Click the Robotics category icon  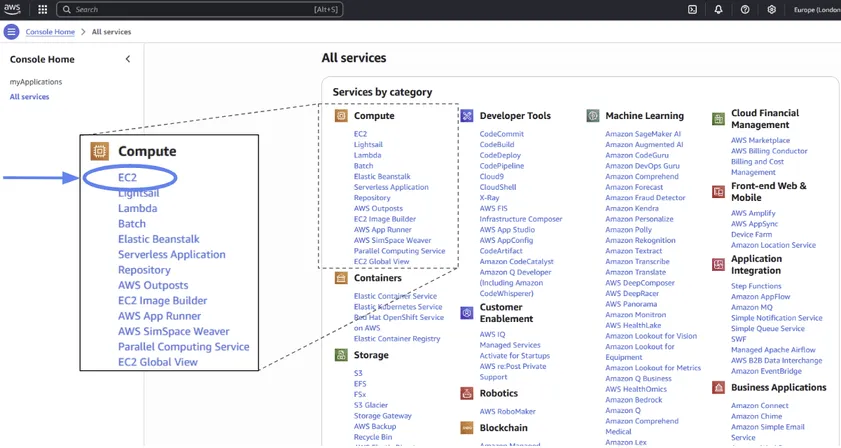(x=467, y=393)
